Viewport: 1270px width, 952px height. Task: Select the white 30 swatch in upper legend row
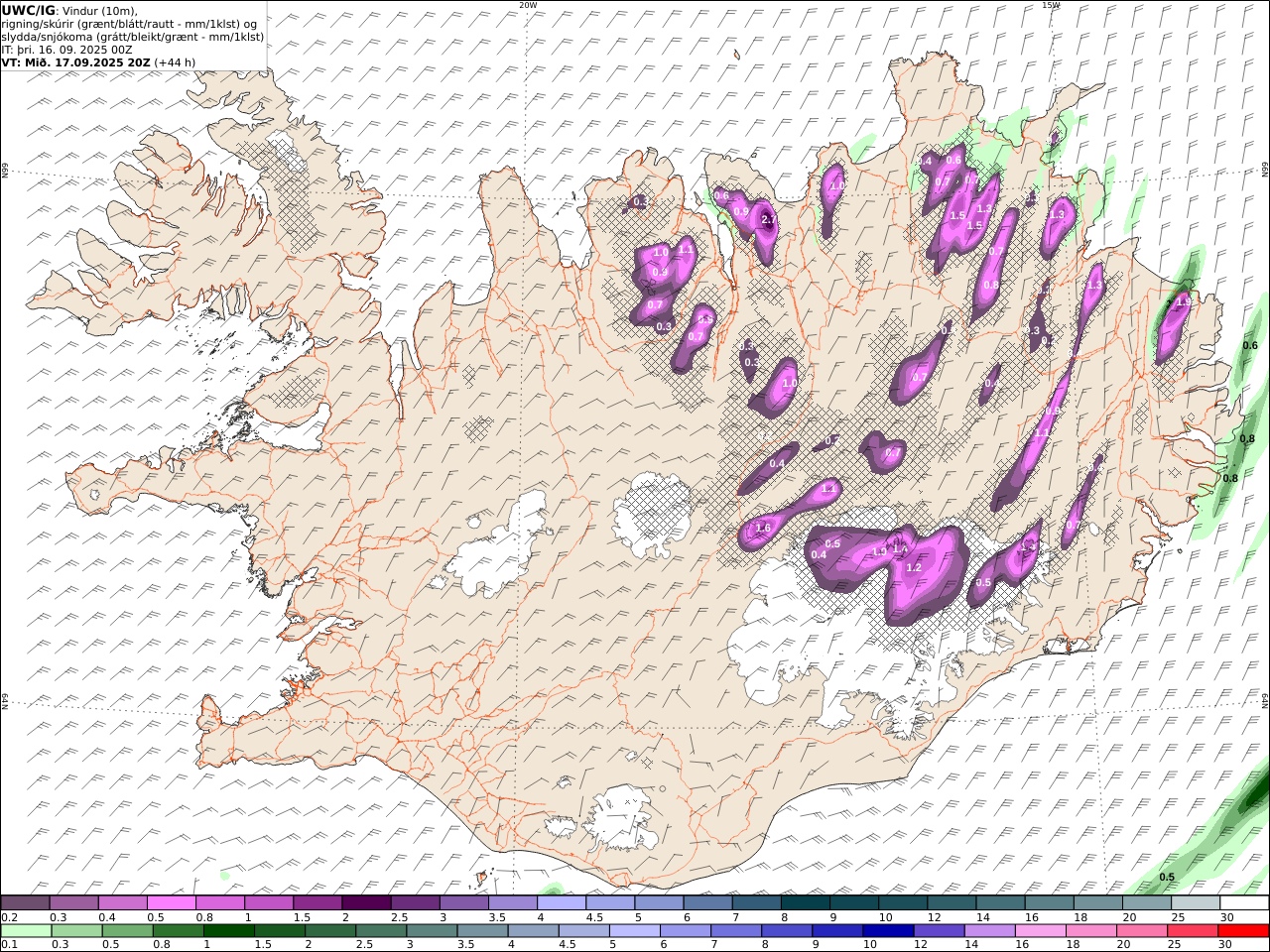click(1245, 902)
